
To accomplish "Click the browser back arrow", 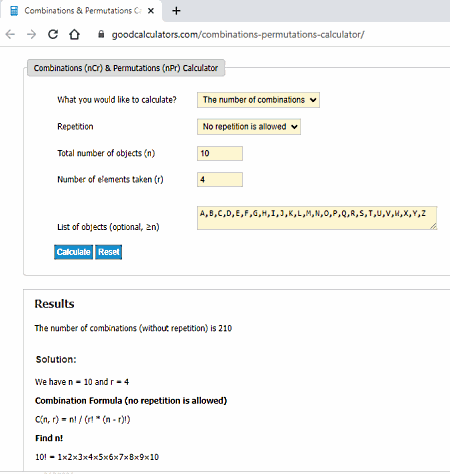I will [10, 34].
